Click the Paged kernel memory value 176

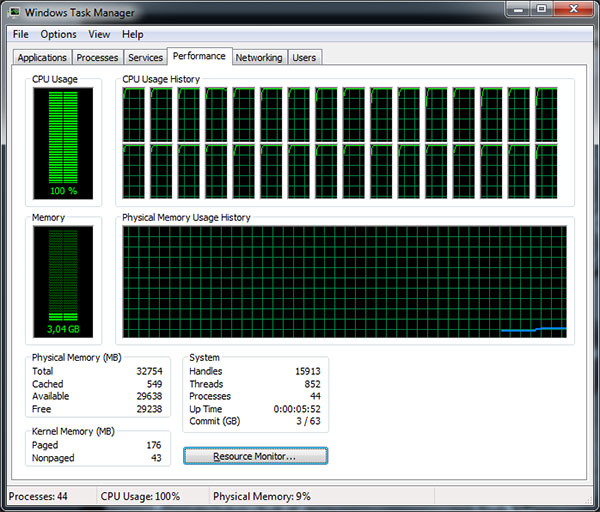154,445
